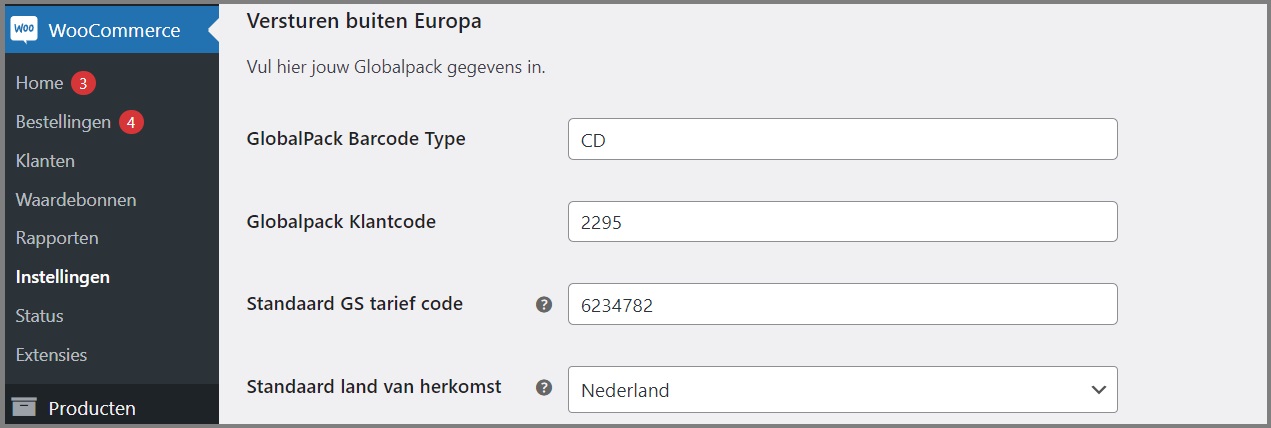
Task: Click the GlobalPack Barcode Type field
Action: click(x=842, y=139)
